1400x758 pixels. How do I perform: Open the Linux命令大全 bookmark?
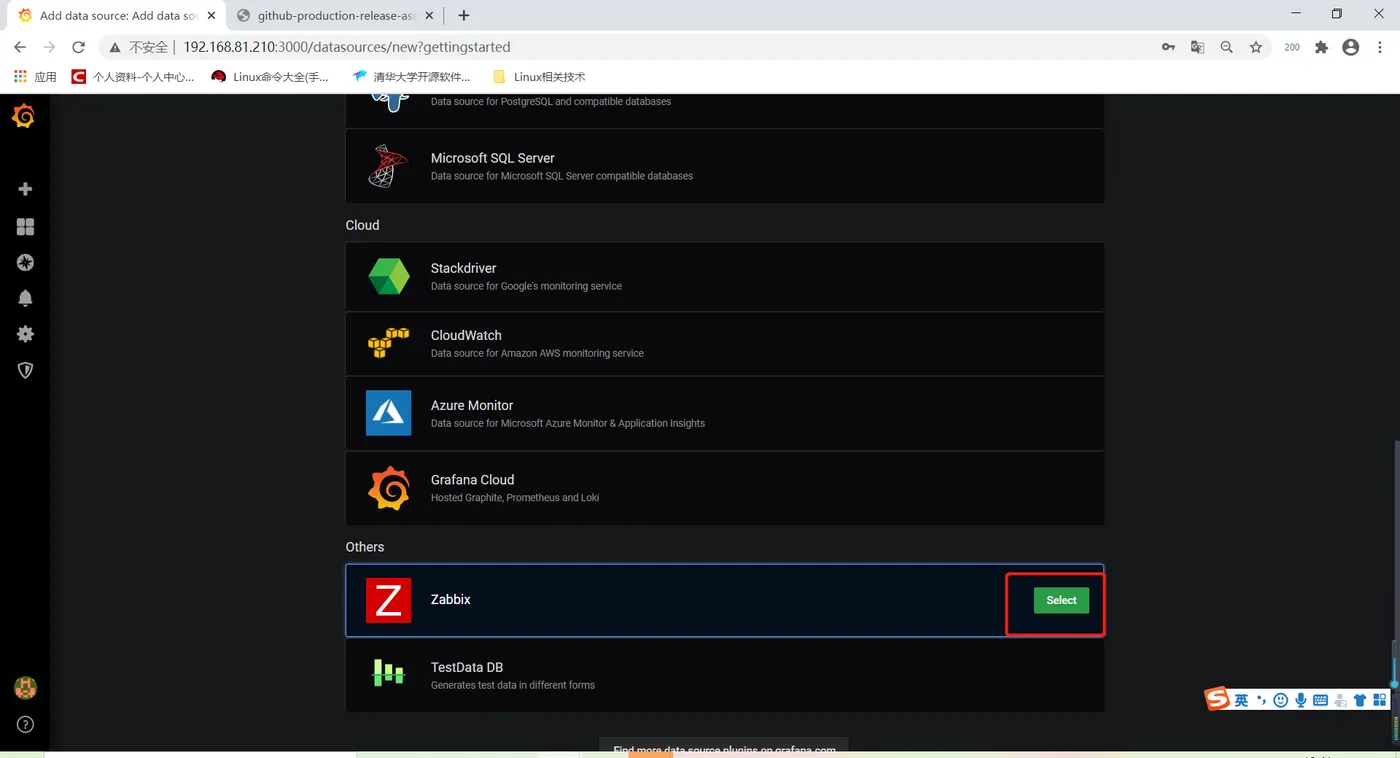coord(270,76)
